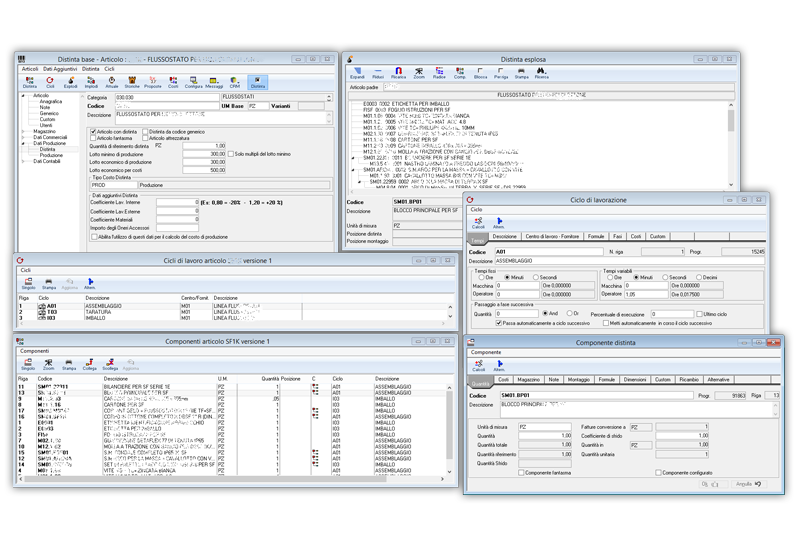Image resolution: width=800 pixels, height=542 pixels.
Task: Click the Operatore 1,05 field in Tempi variabili
Action: tap(646, 294)
